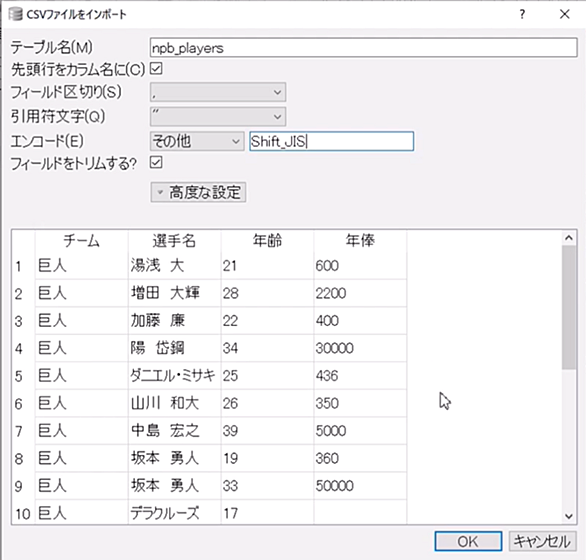
Task: Expand the 高度な設定 section
Action: [198, 193]
